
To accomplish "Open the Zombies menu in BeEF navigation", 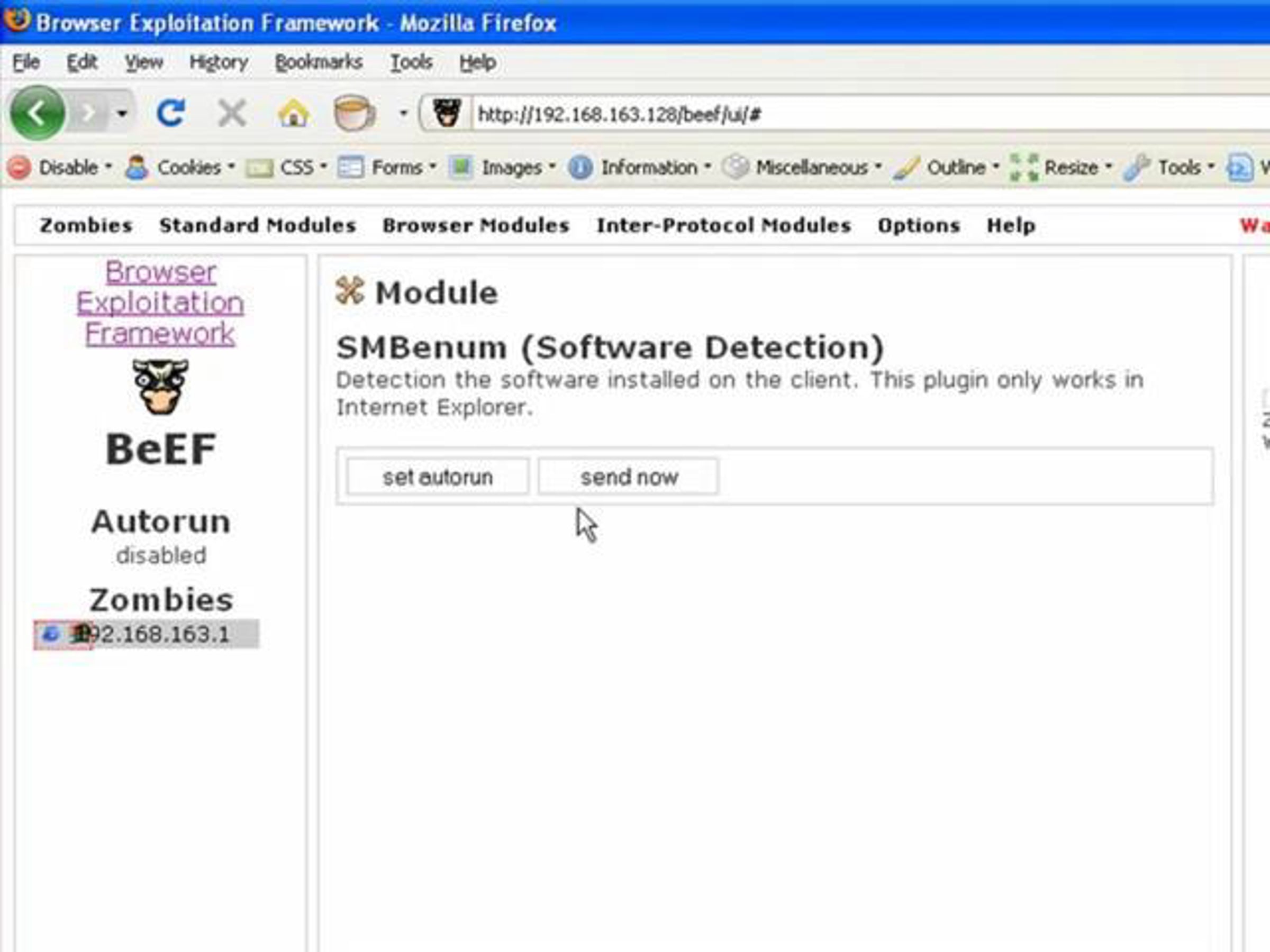I will 86,225.
